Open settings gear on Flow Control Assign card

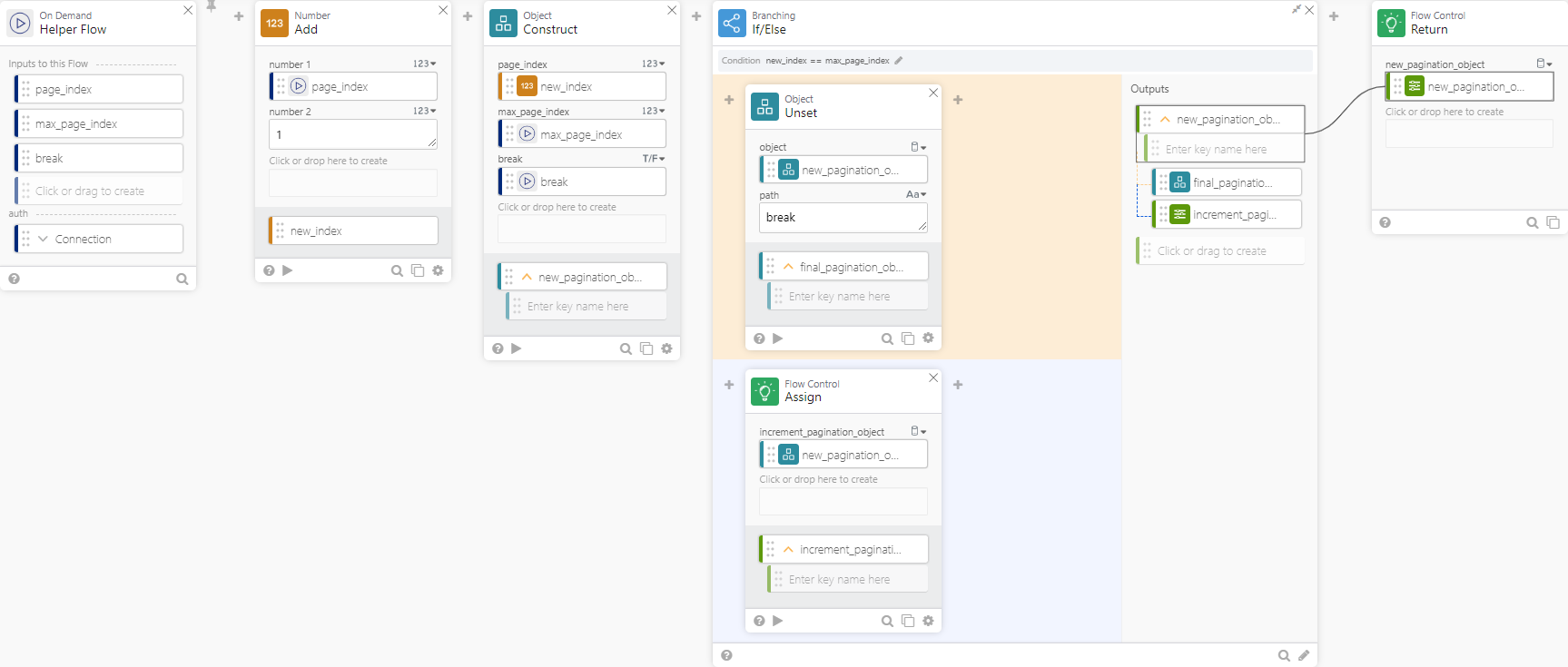(x=928, y=621)
